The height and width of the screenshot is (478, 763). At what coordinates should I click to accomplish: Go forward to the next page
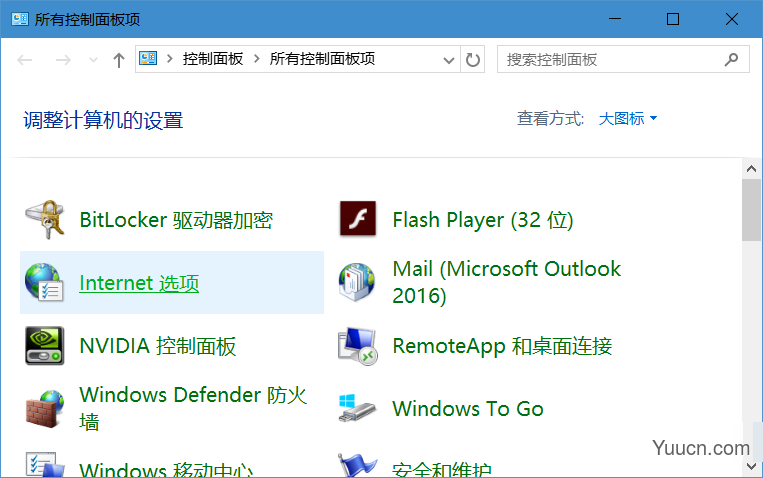click(63, 60)
